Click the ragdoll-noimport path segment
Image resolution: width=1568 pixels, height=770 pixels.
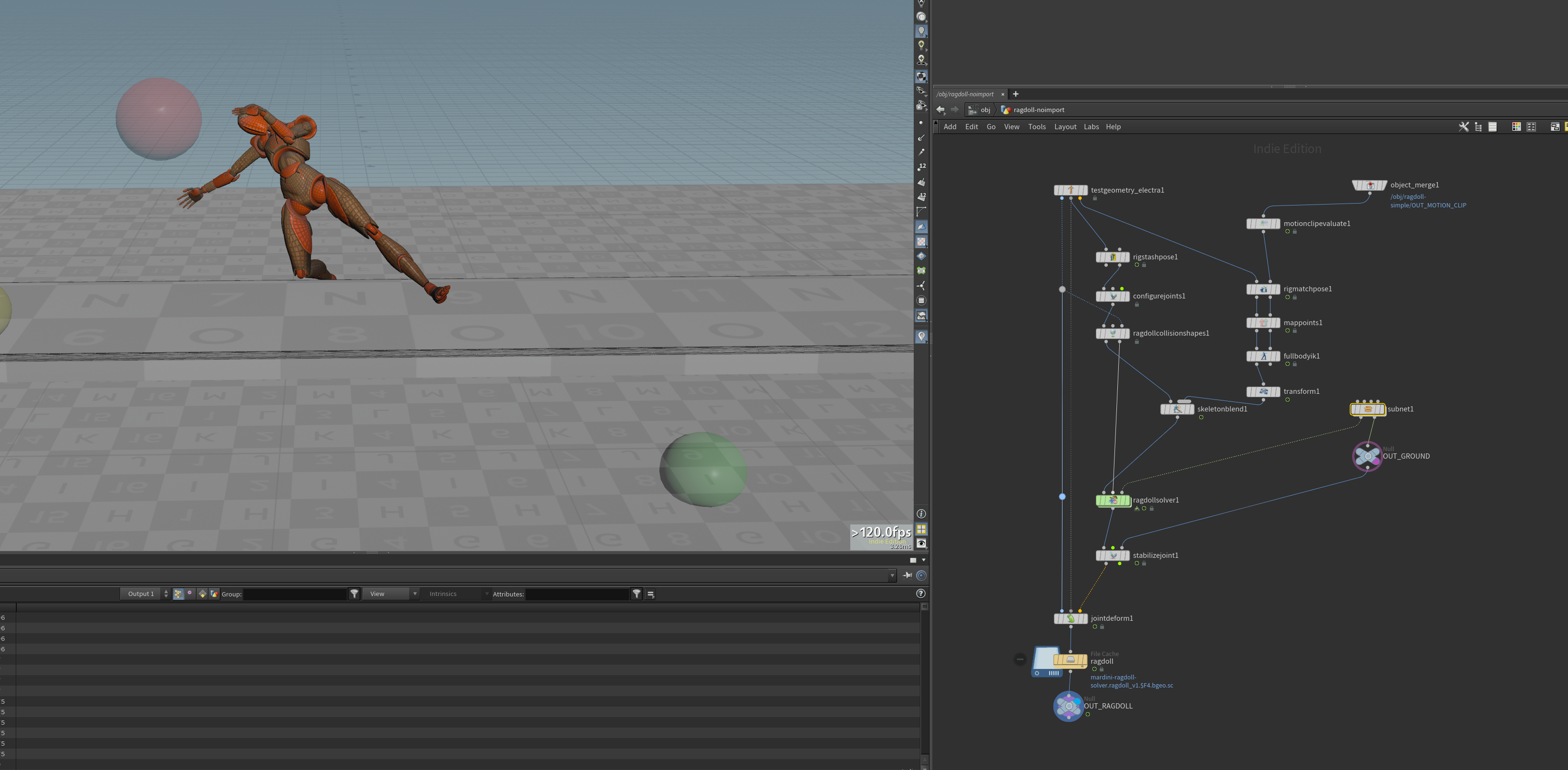point(1033,110)
